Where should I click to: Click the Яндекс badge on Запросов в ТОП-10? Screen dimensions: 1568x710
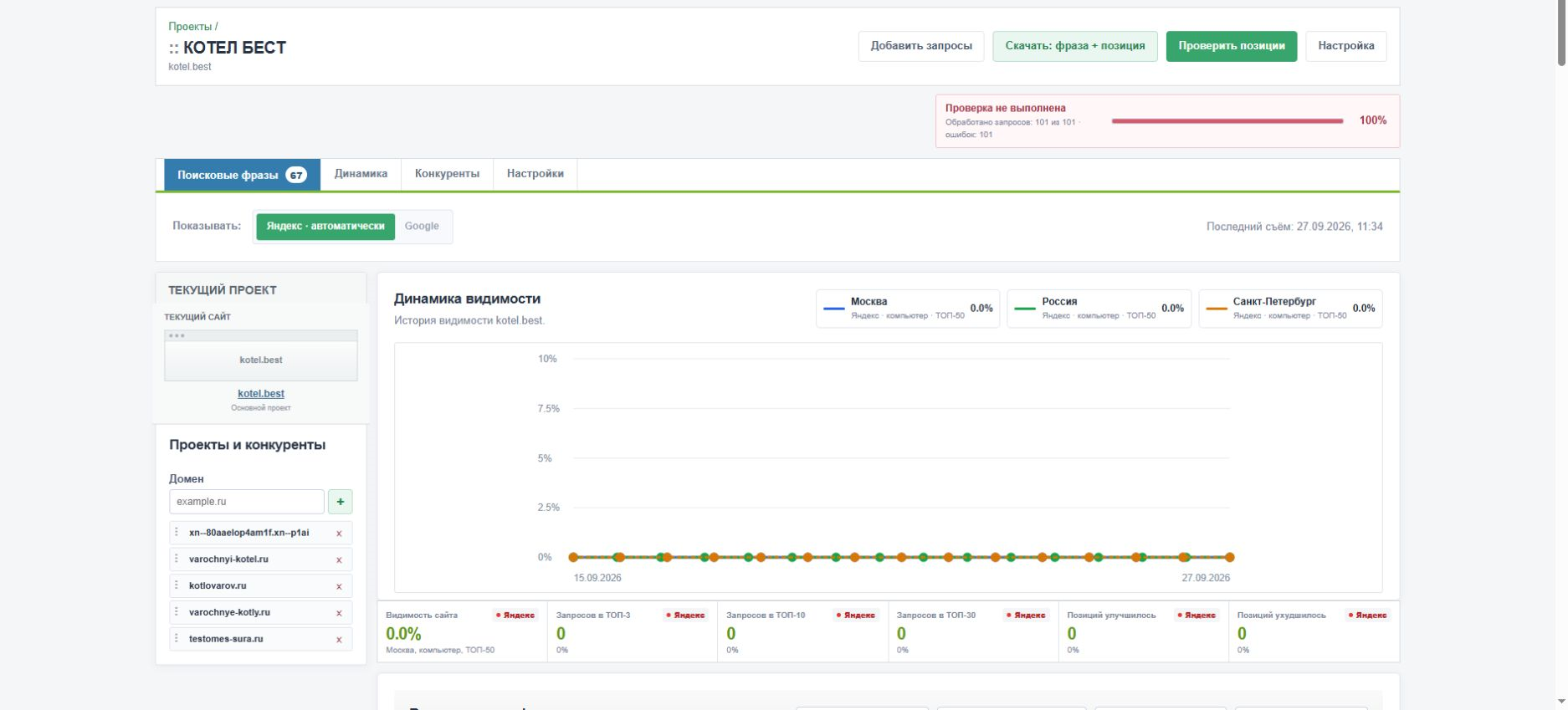(x=856, y=616)
